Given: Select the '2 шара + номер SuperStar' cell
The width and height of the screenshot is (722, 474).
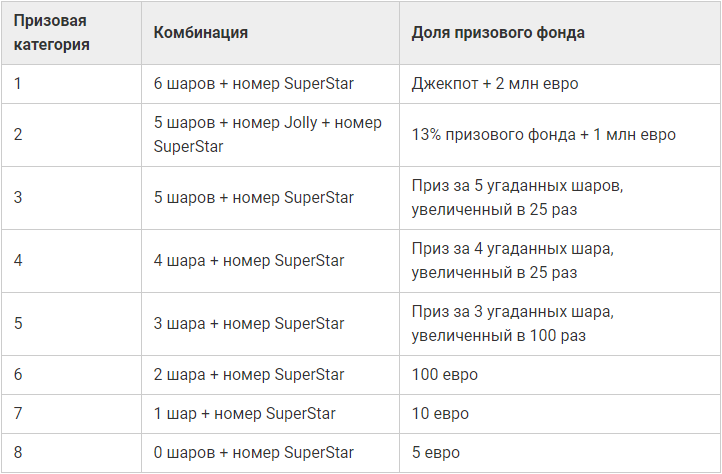Looking at the screenshot, I should point(249,375).
